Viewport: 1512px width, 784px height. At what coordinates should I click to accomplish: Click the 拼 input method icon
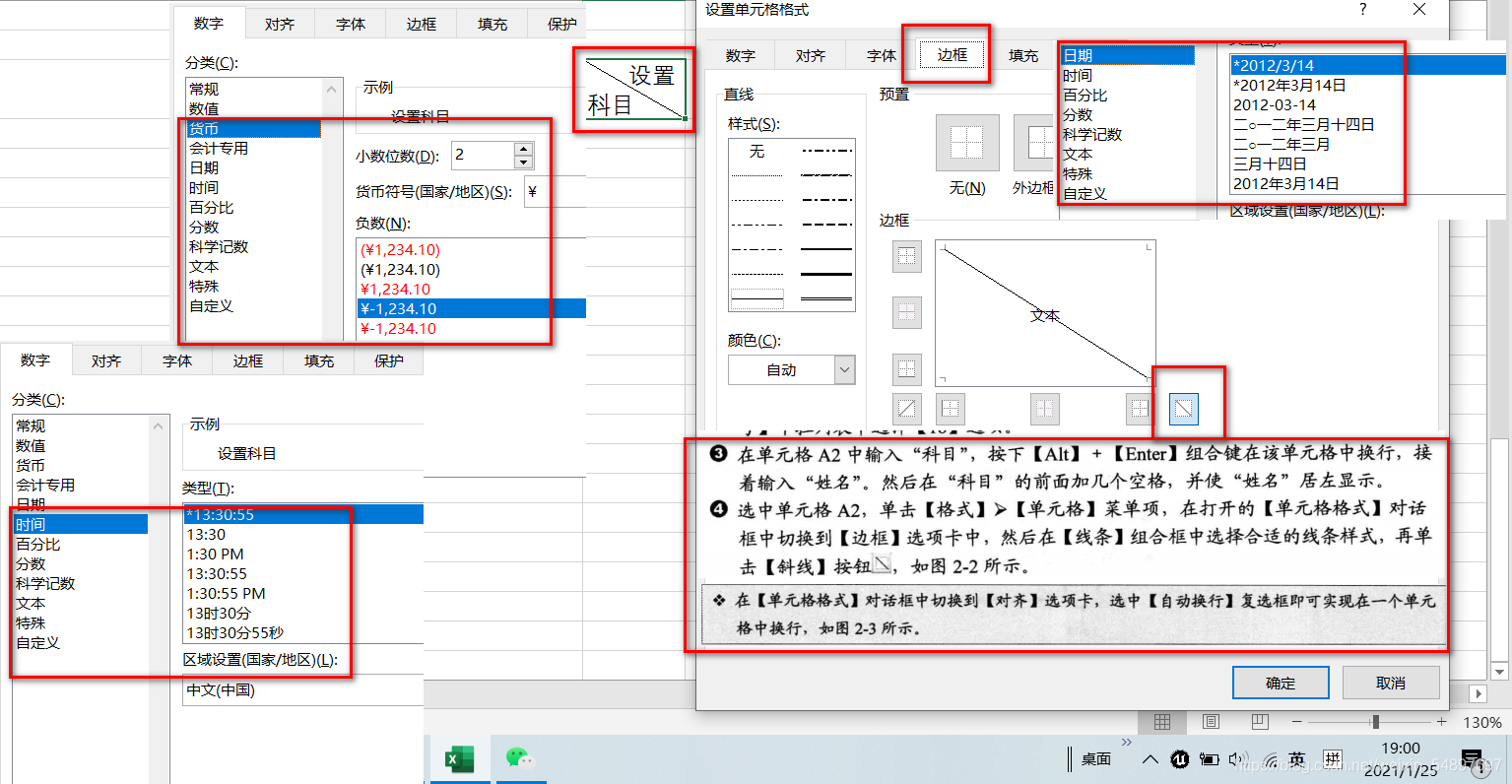pos(1332,759)
